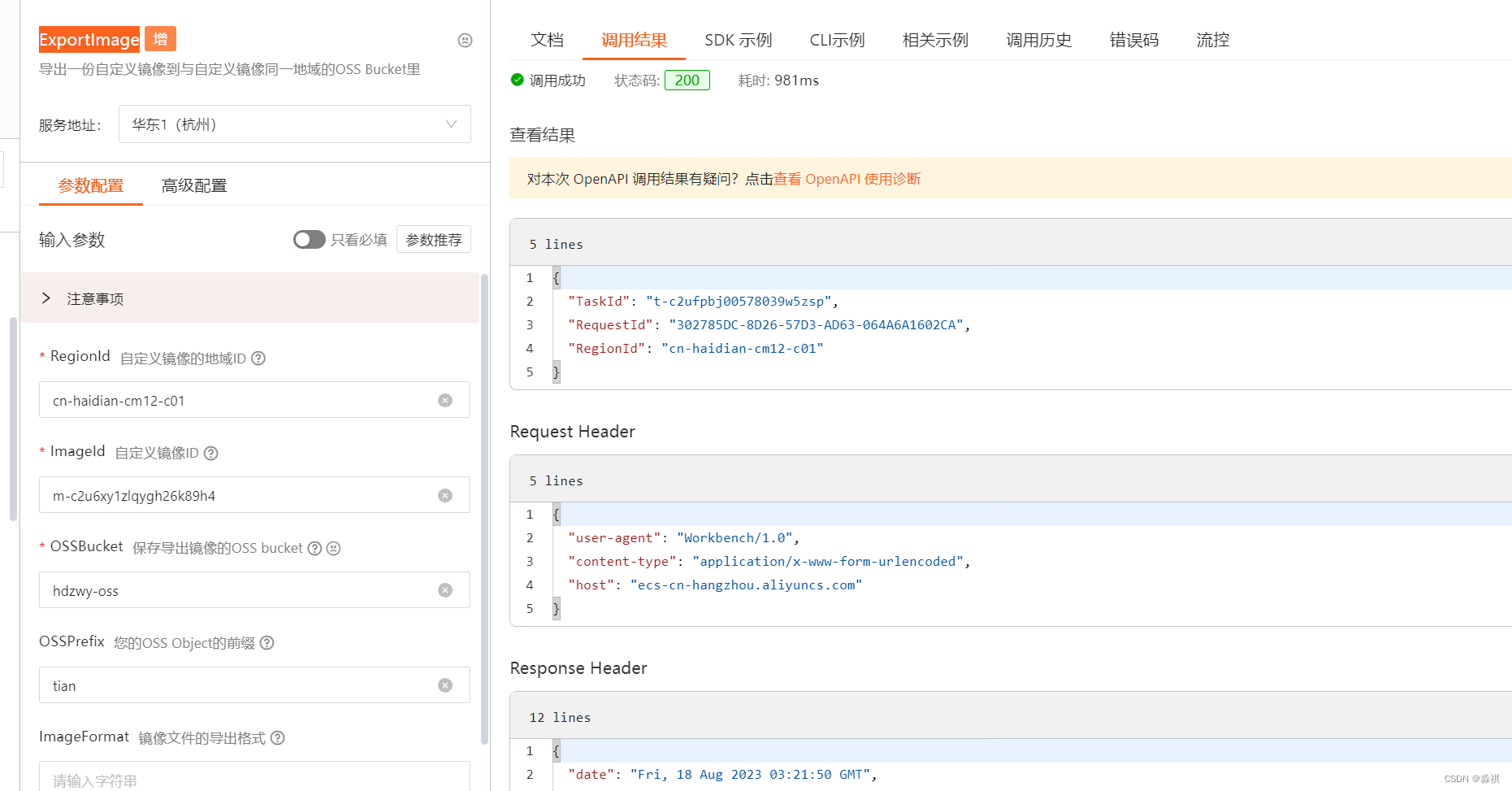Viewport: 1512px width, 791px height.
Task: Clear the OSSPrefix field with its X icon
Action: point(445,685)
